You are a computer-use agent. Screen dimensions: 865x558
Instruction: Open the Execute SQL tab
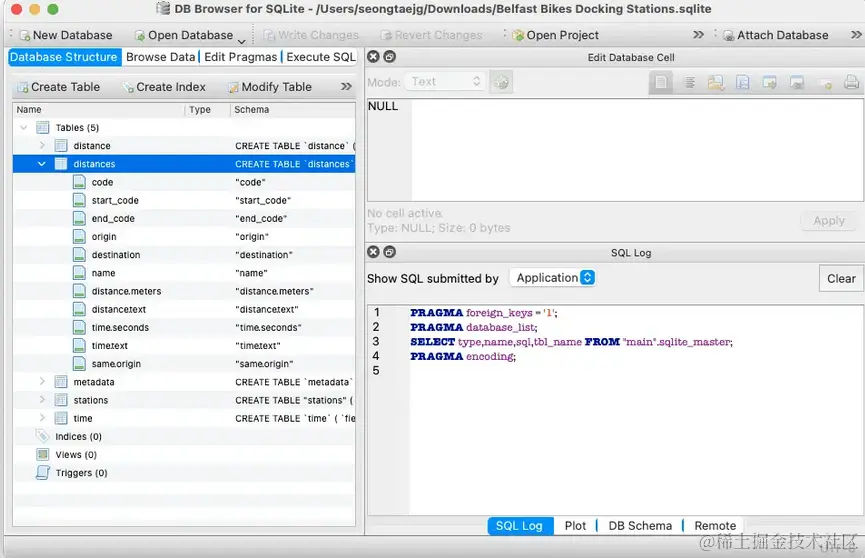[x=321, y=57]
